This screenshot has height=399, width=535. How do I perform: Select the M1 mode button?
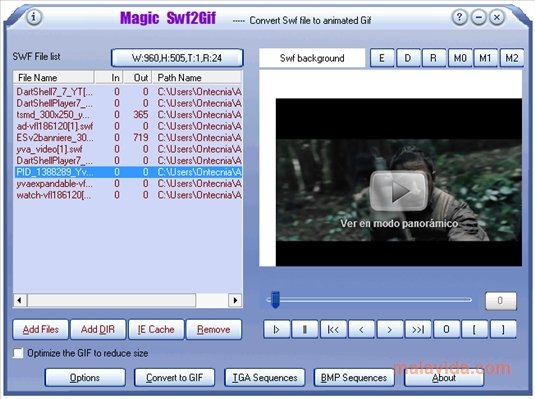click(x=486, y=58)
